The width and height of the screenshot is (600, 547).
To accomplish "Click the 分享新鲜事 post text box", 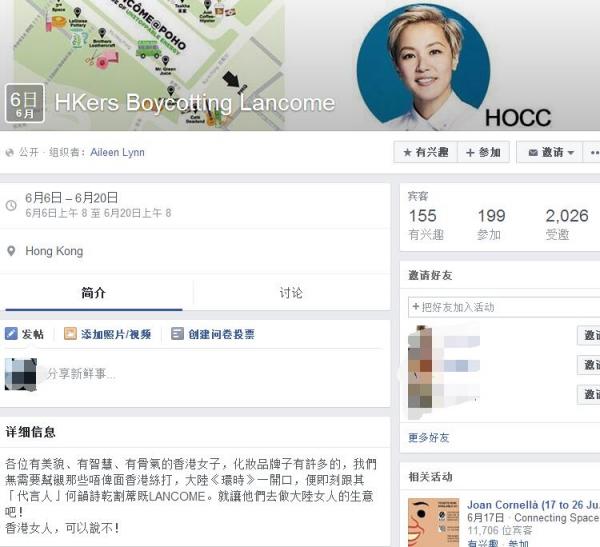I will click(x=212, y=374).
